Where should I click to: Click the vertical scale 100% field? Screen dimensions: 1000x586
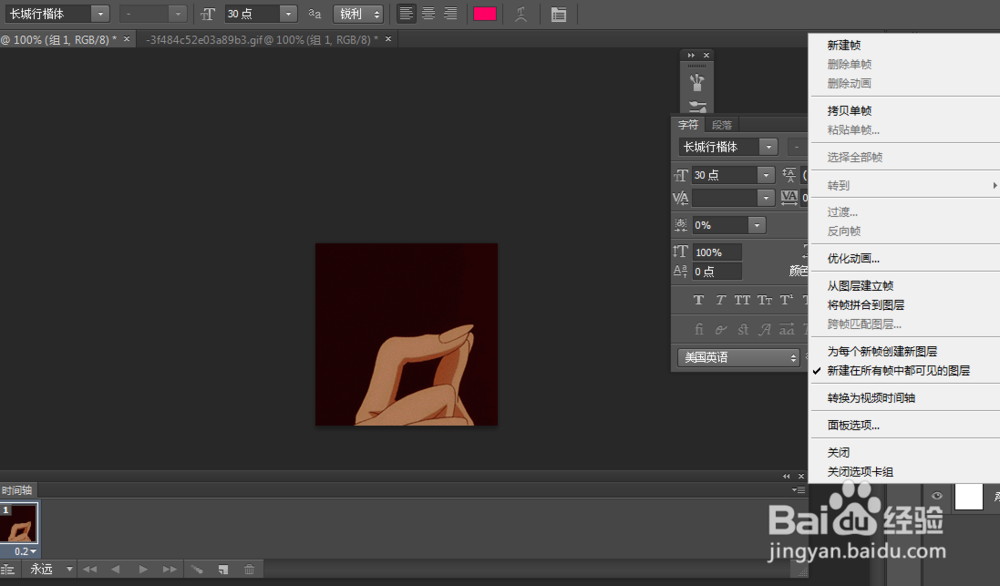(x=717, y=252)
